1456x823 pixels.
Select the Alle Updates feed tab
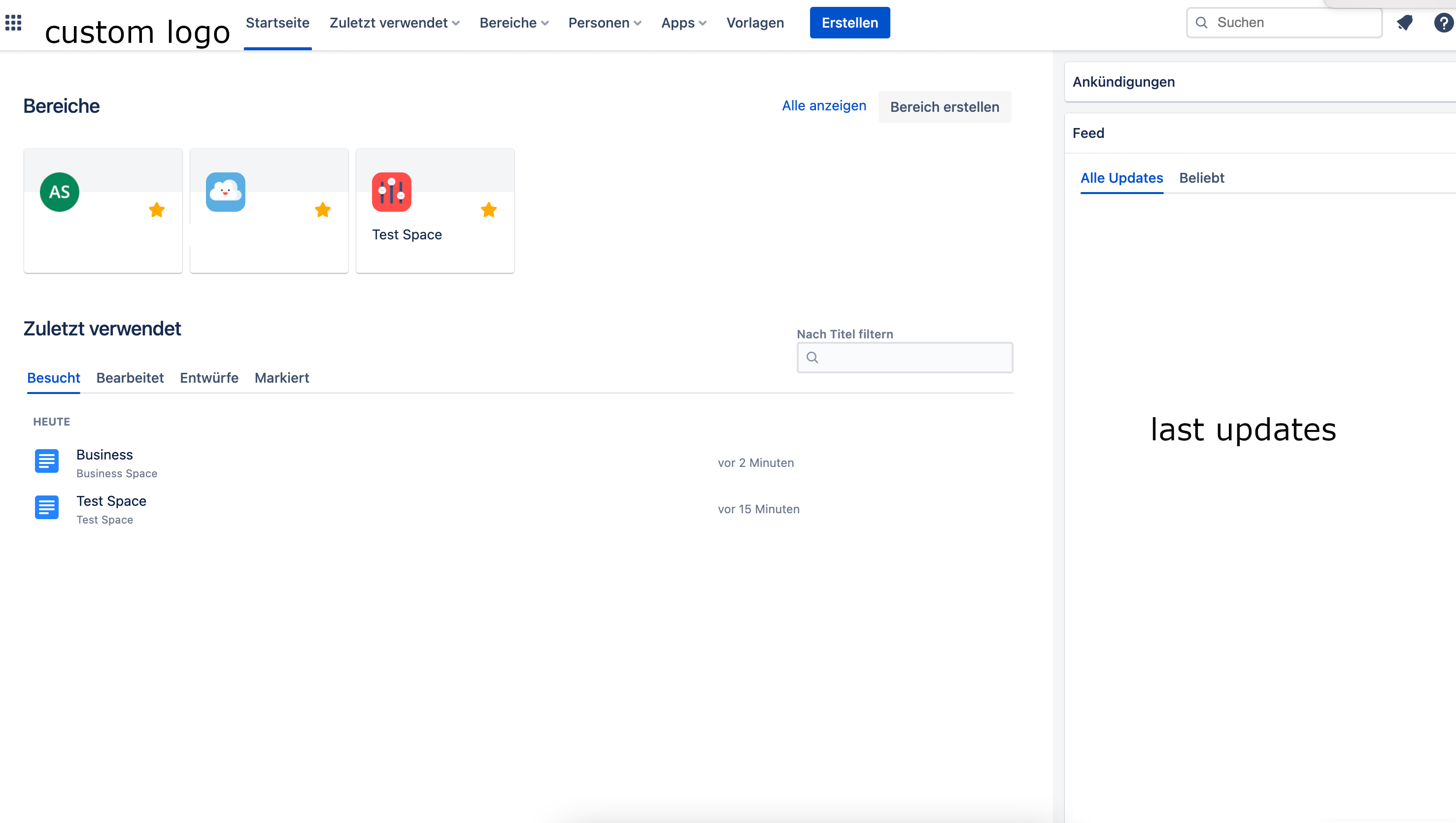pyautogui.click(x=1122, y=178)
